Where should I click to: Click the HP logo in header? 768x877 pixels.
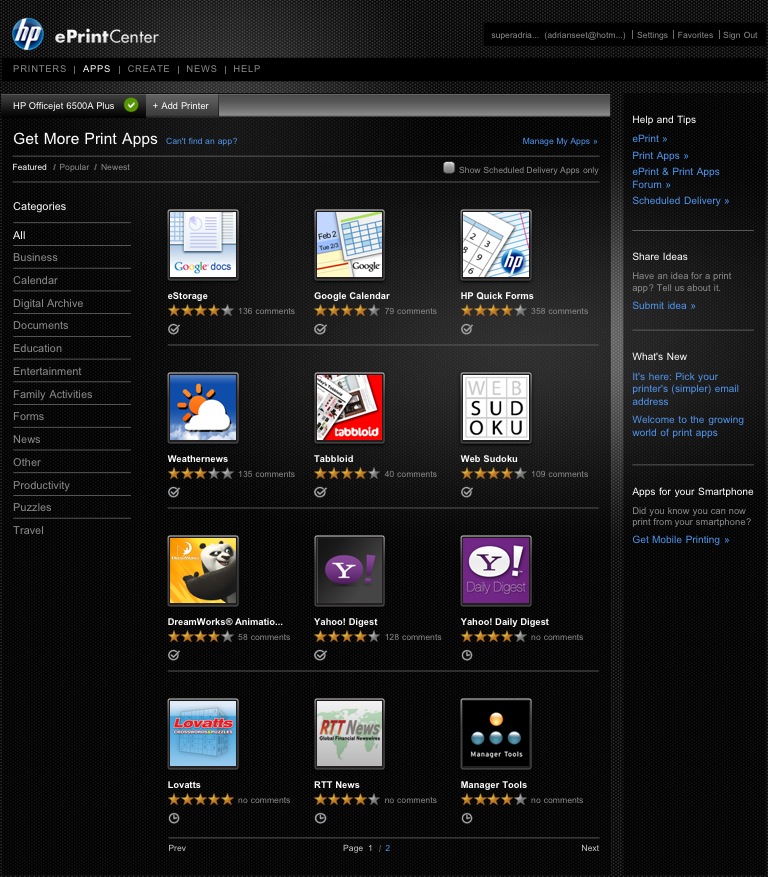click(27, 34)
